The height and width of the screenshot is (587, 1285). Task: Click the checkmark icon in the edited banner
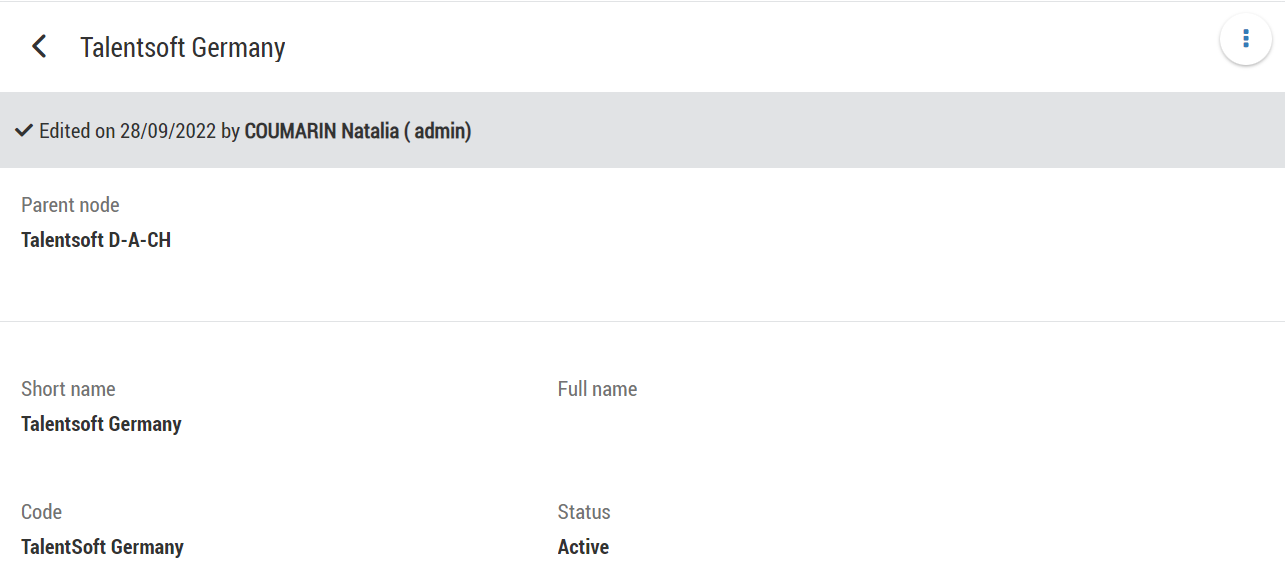[x=25, y=131]
